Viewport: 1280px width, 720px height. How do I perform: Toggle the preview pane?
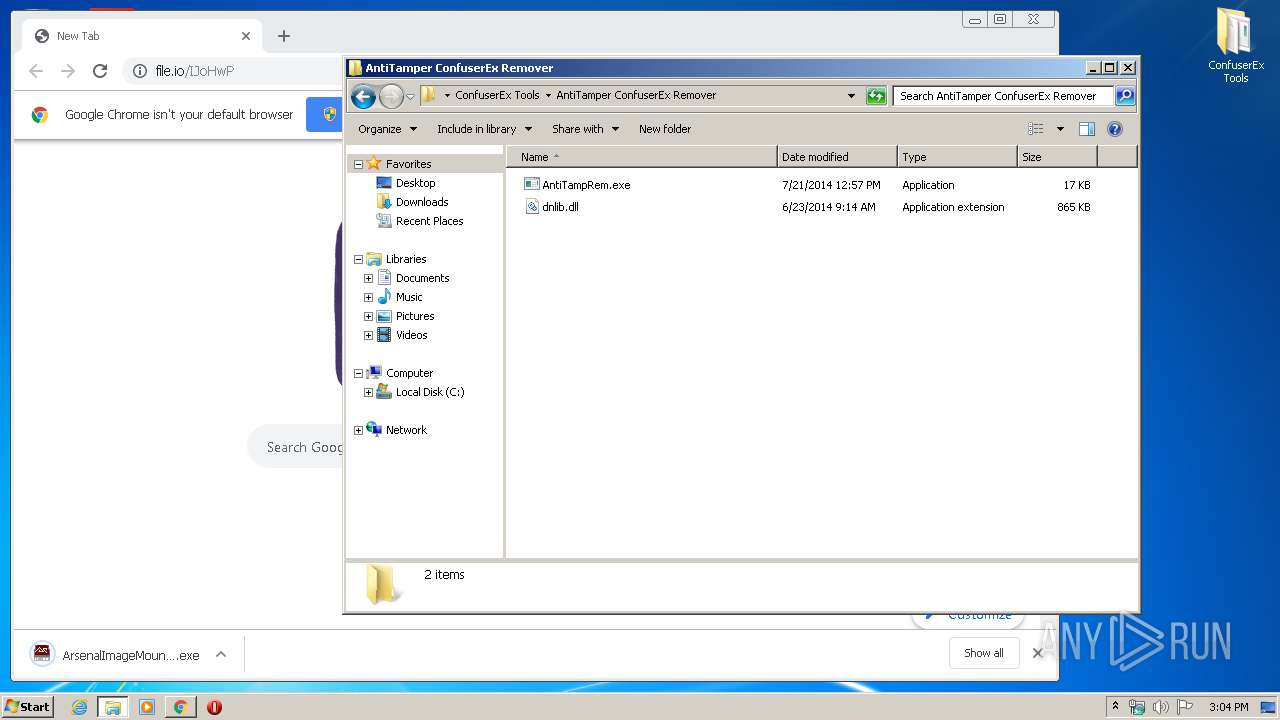point(1087,129)
